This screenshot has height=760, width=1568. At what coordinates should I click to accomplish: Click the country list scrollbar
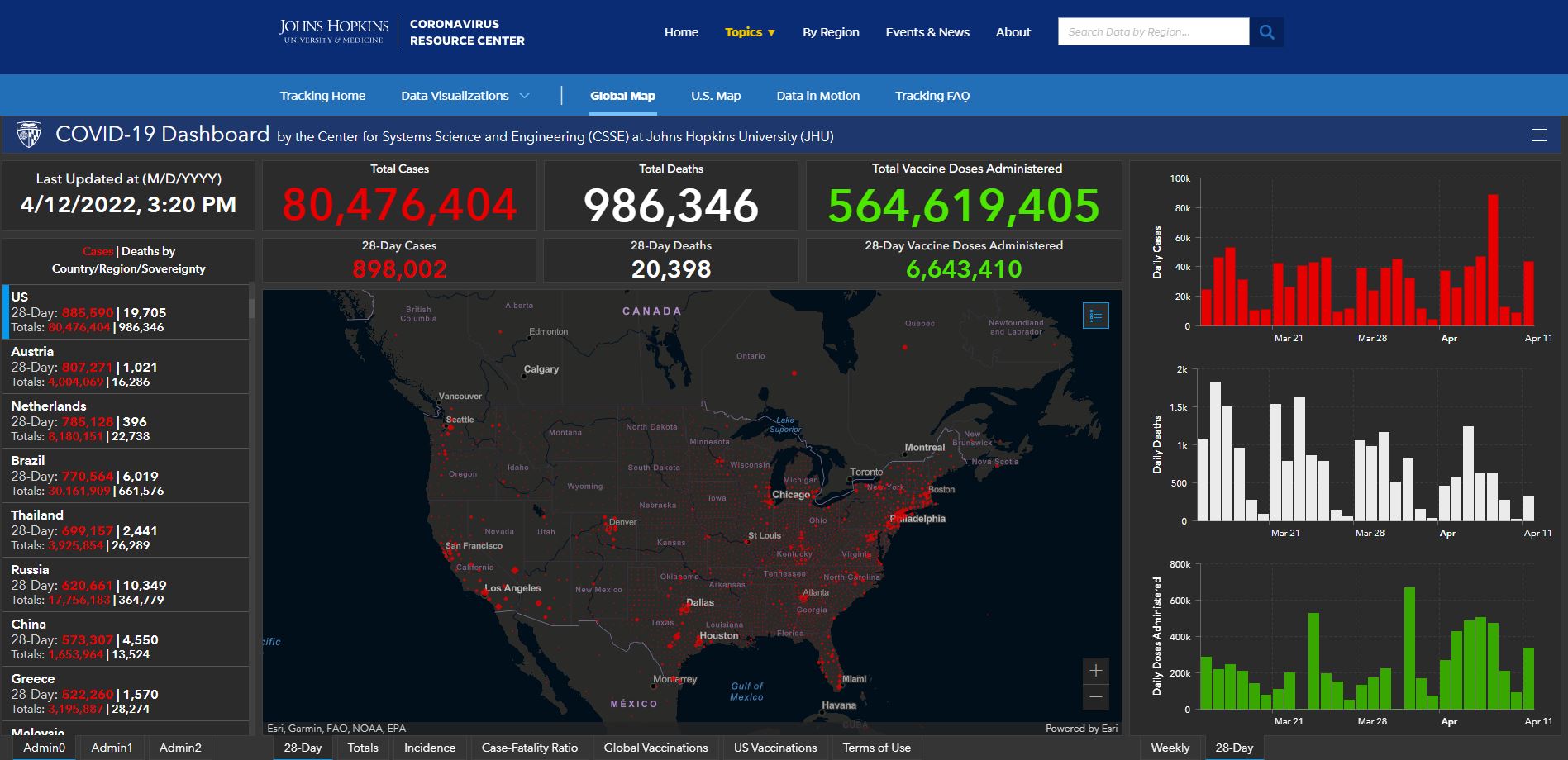tap(252, 310)
